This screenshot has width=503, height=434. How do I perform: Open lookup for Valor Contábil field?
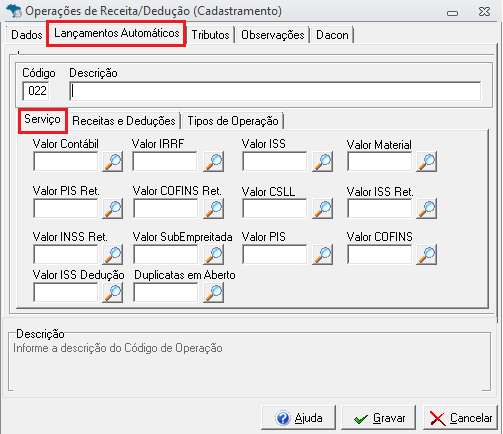click(112, 162)
